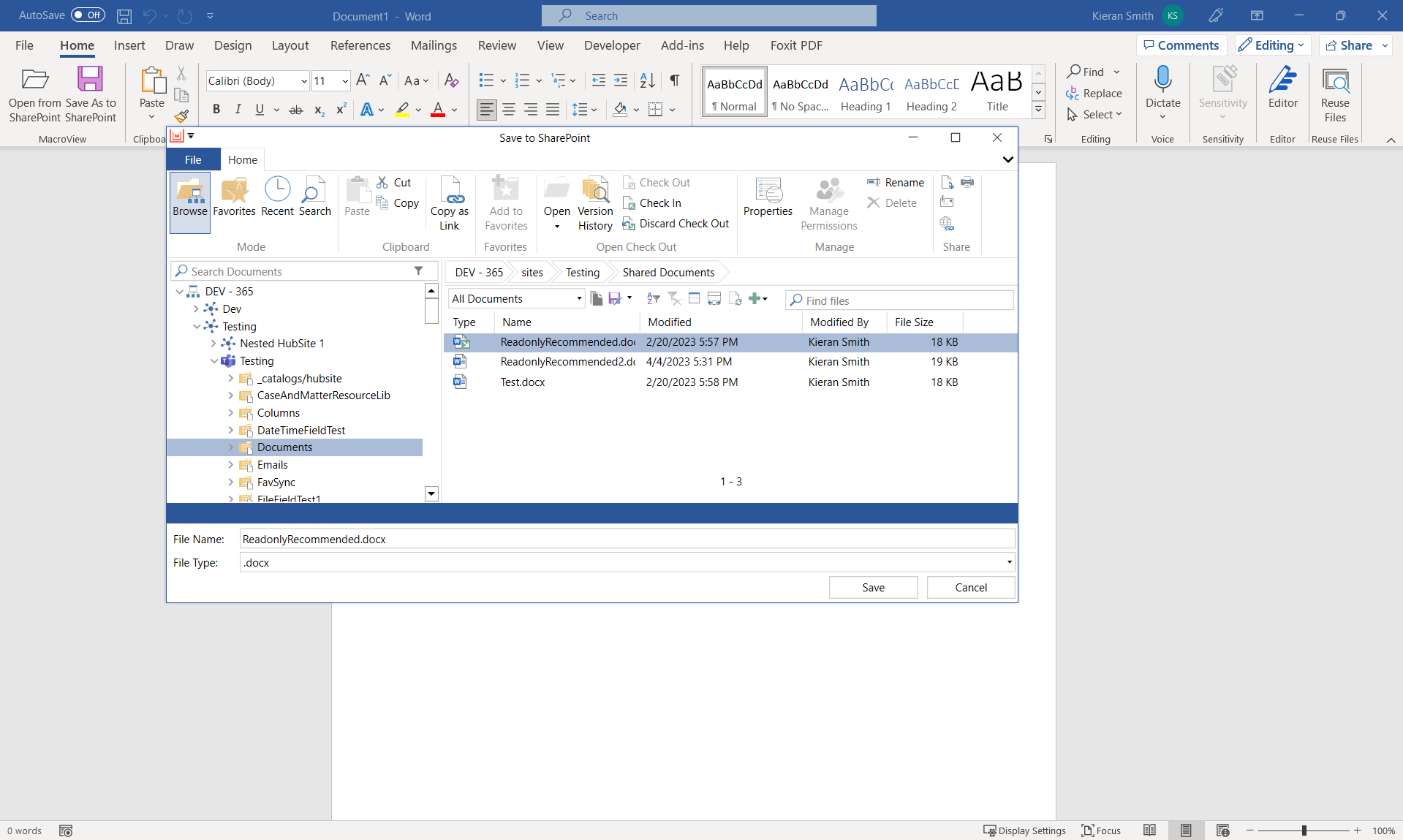Click the File Name input field

click(x=627, y=539)
